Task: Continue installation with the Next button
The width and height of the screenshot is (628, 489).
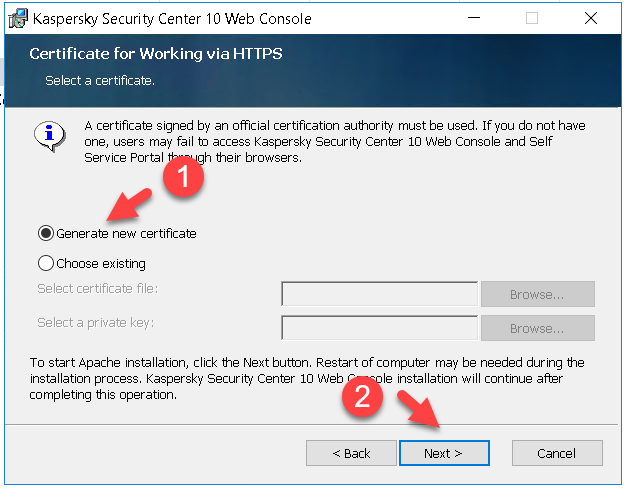Action: (444, 453)
